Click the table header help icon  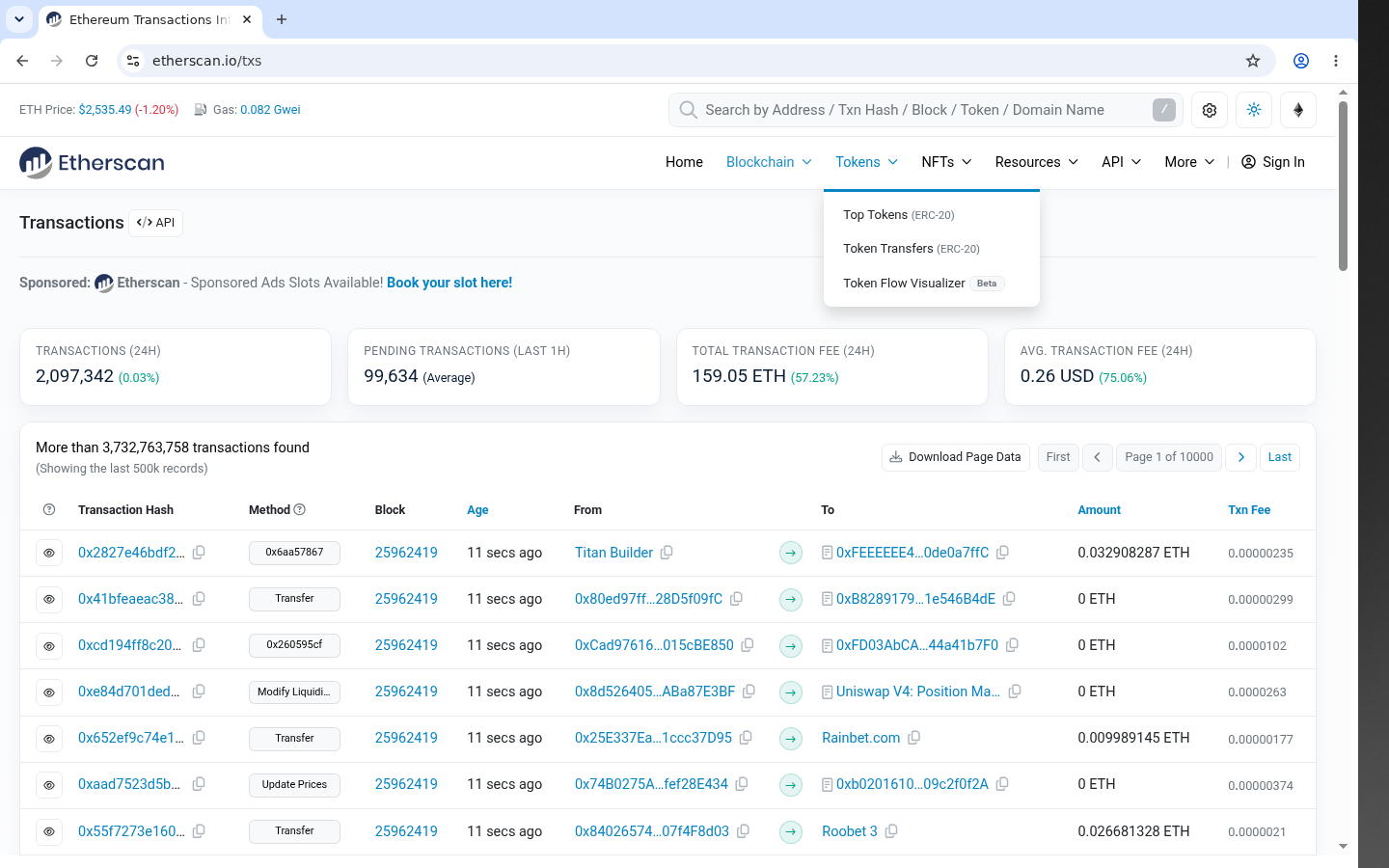(x=49, y=509)
